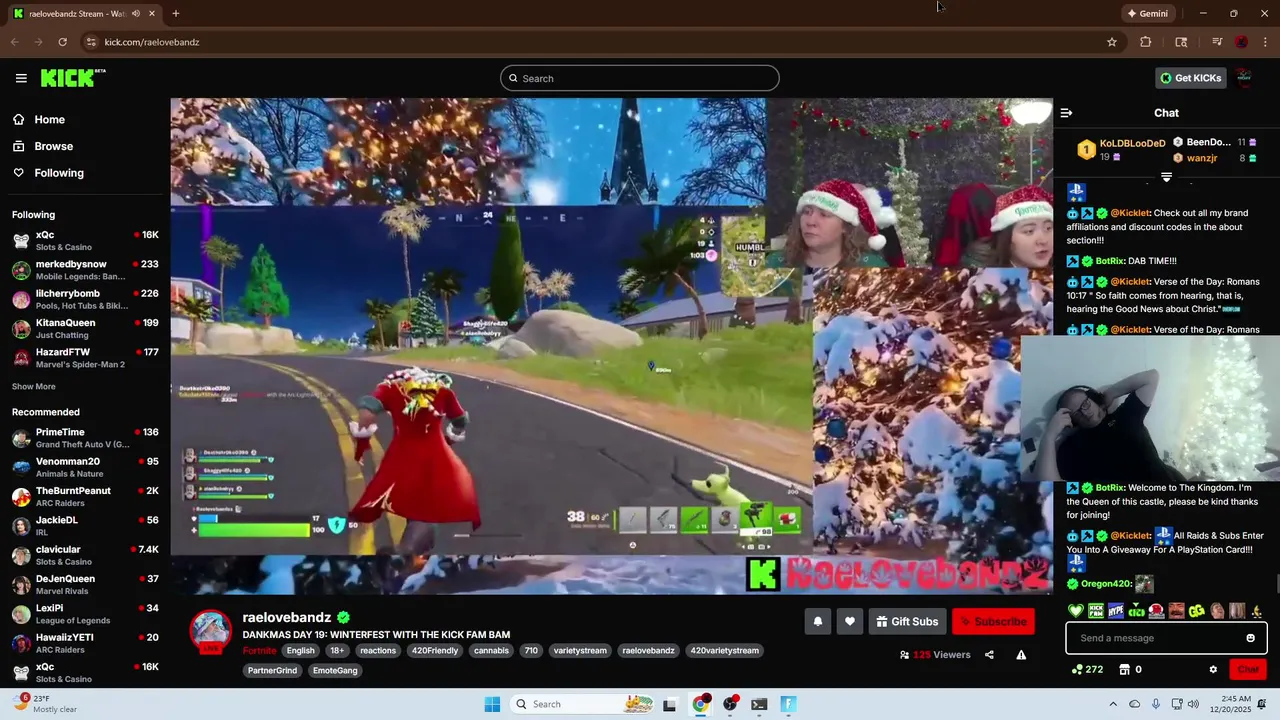Viewport: 1280px width, 720px height.
Task: Mute the tab via speaker icon
Action: tap(136, 13)
